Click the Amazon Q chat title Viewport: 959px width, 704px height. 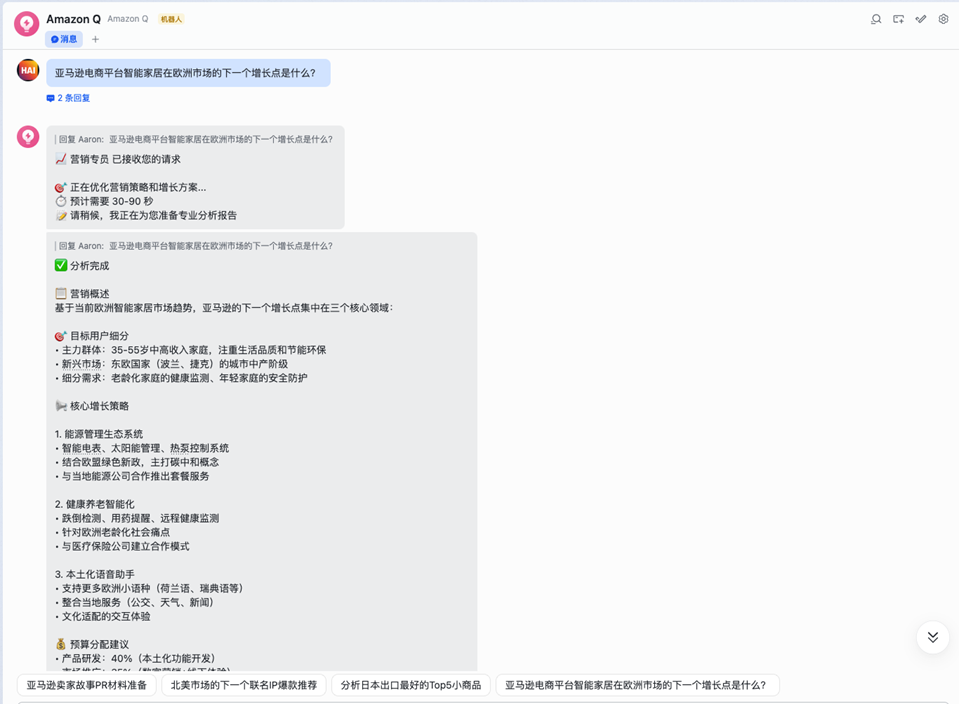point(73,19)
